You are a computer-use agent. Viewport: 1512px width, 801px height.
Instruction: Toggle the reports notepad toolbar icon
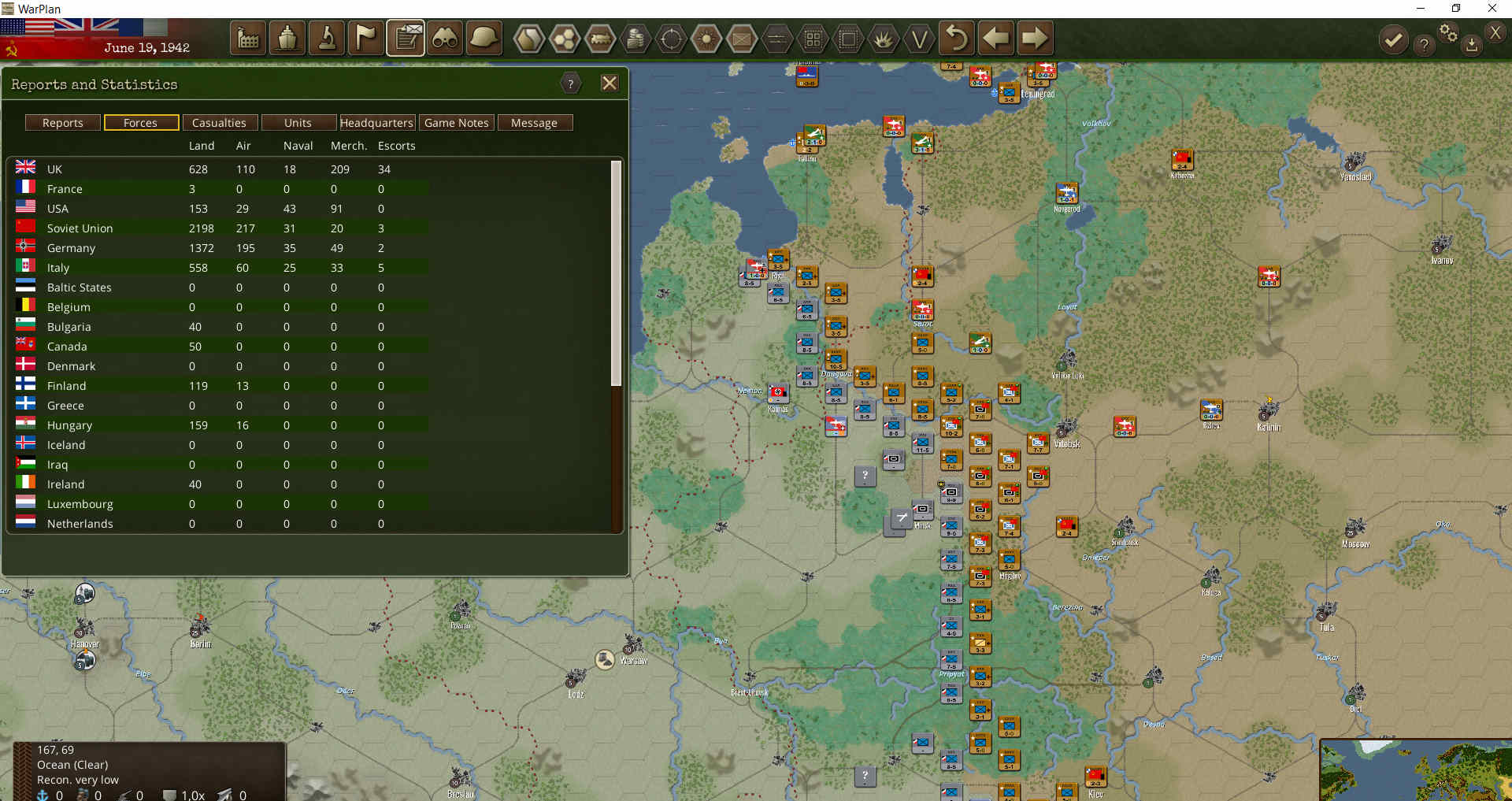[x=406, y=38]
